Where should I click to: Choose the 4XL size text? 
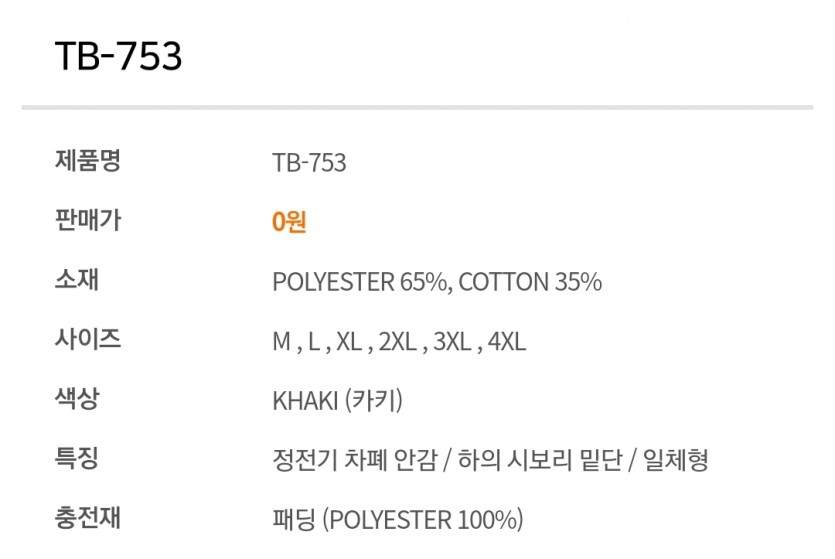[507, 342]
